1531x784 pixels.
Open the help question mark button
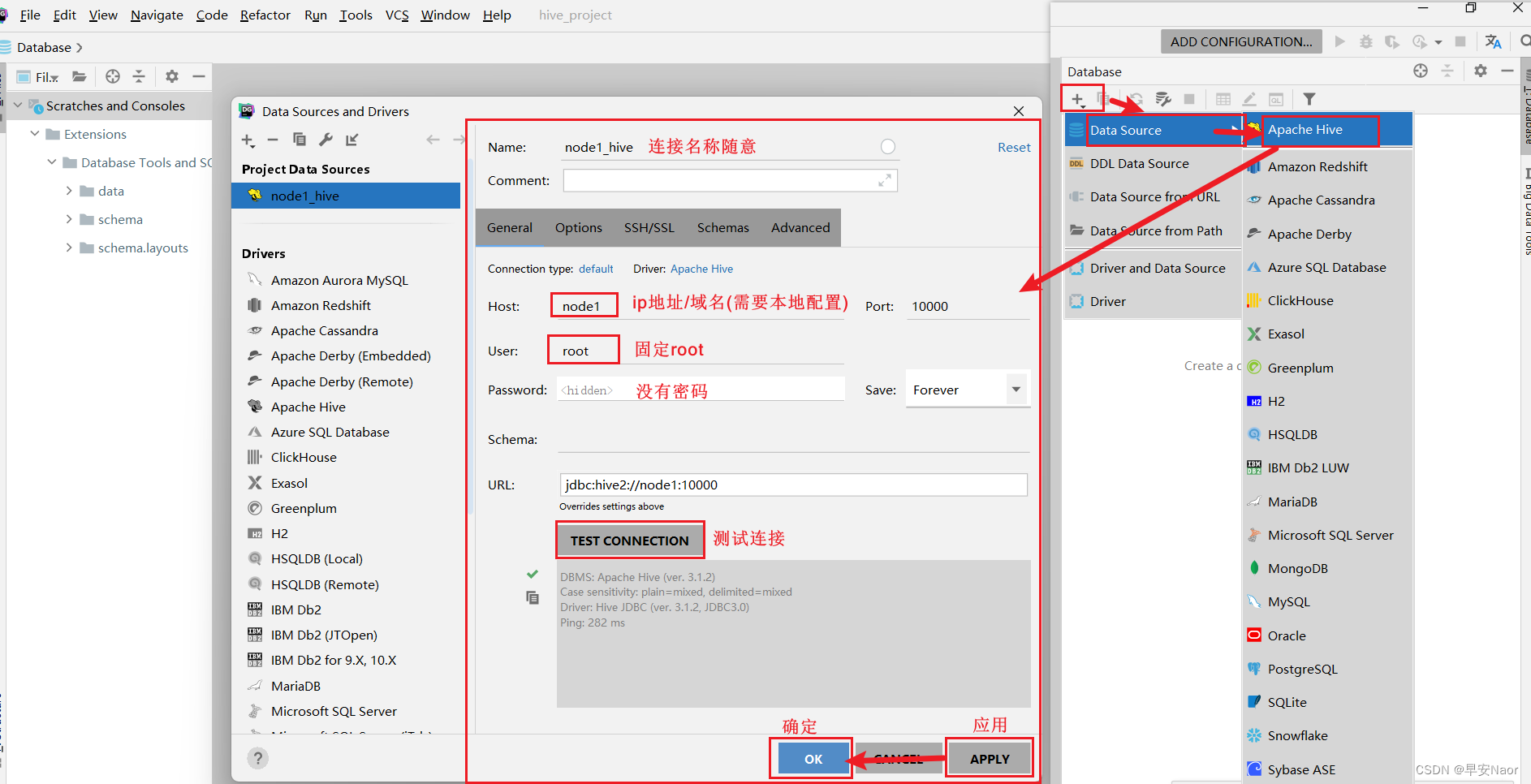coord(258,758)
